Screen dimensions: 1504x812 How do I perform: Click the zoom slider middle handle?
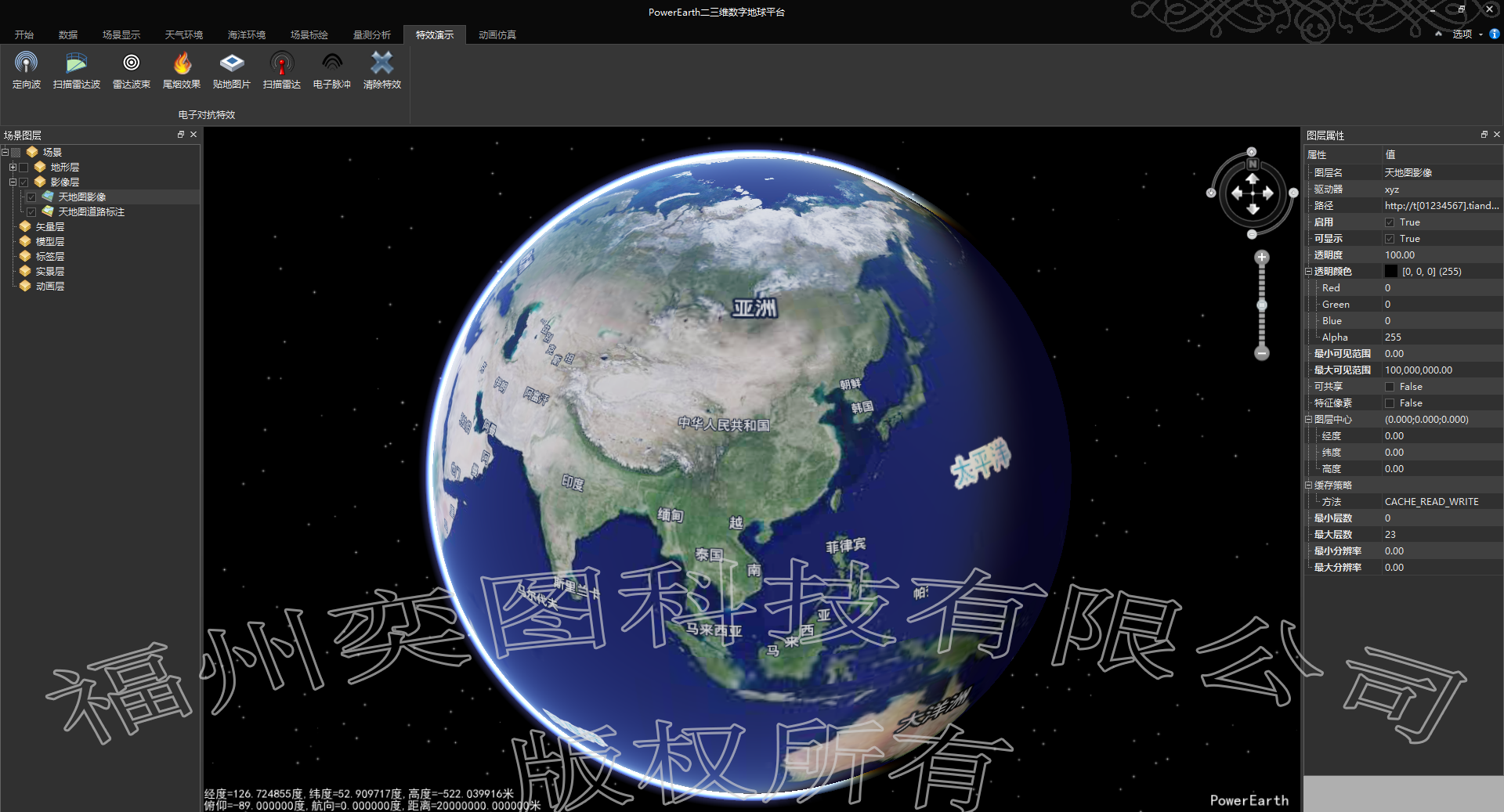coord(1261,305)
